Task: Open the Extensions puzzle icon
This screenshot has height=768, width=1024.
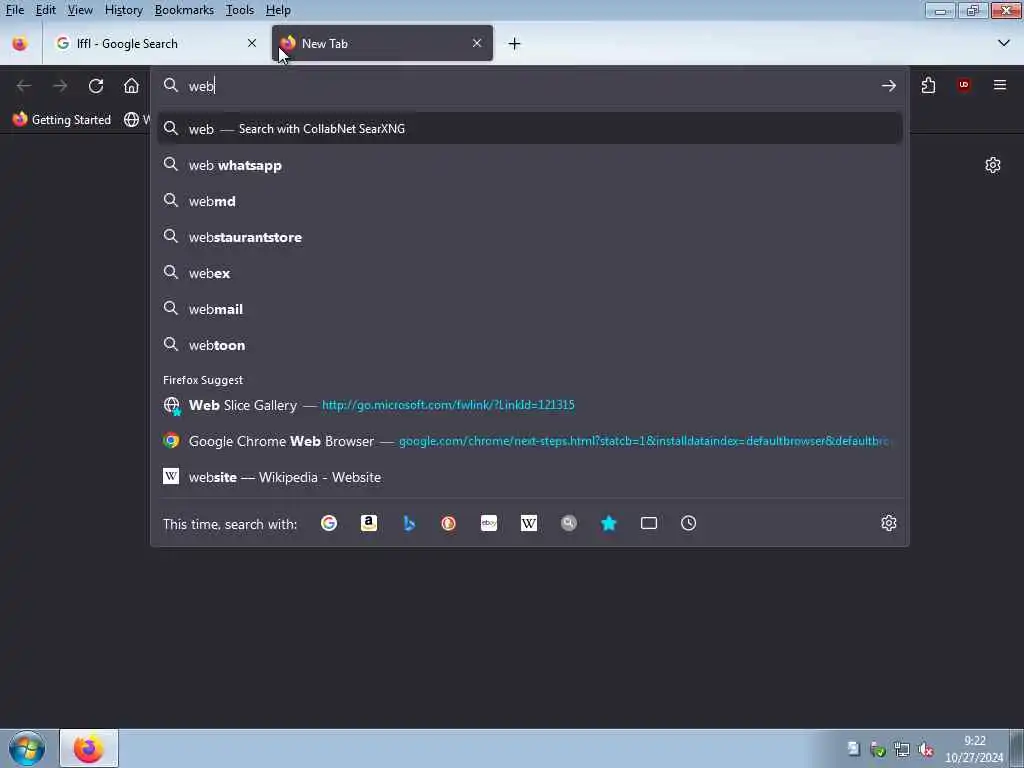Action: (x=928, y=86)
